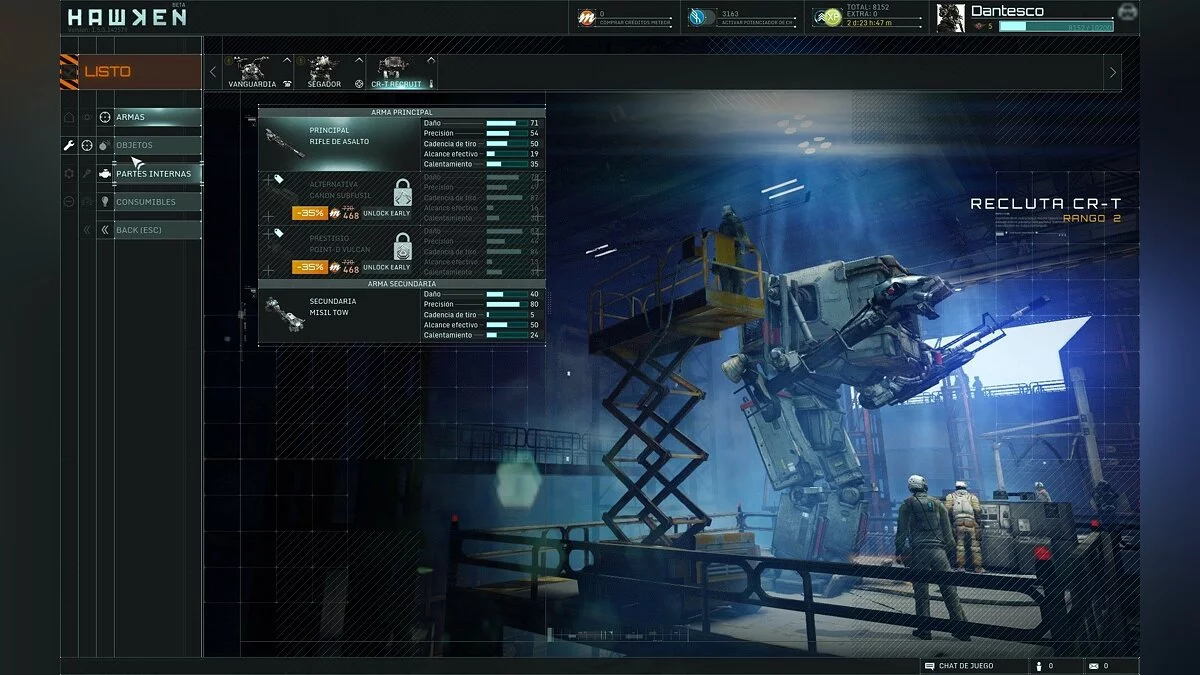
Task: Click the engine icon beside PARTES INTERNAS
Action: tap(105, 174)
